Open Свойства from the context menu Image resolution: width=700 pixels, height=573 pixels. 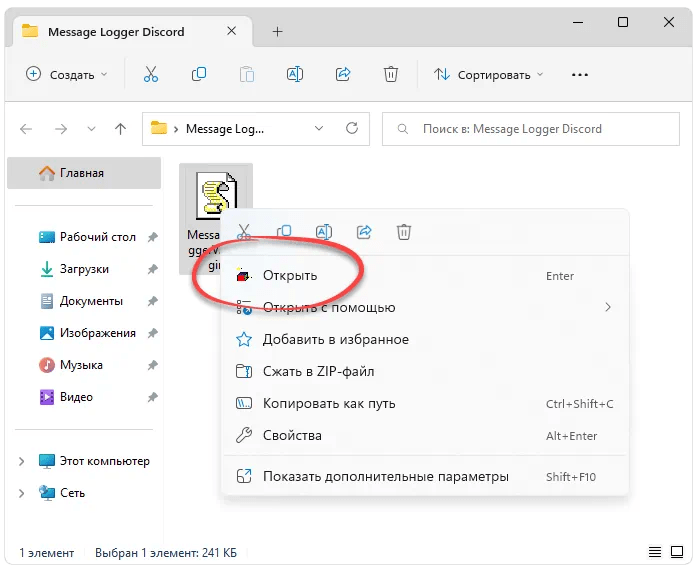(x=425, y=436)
